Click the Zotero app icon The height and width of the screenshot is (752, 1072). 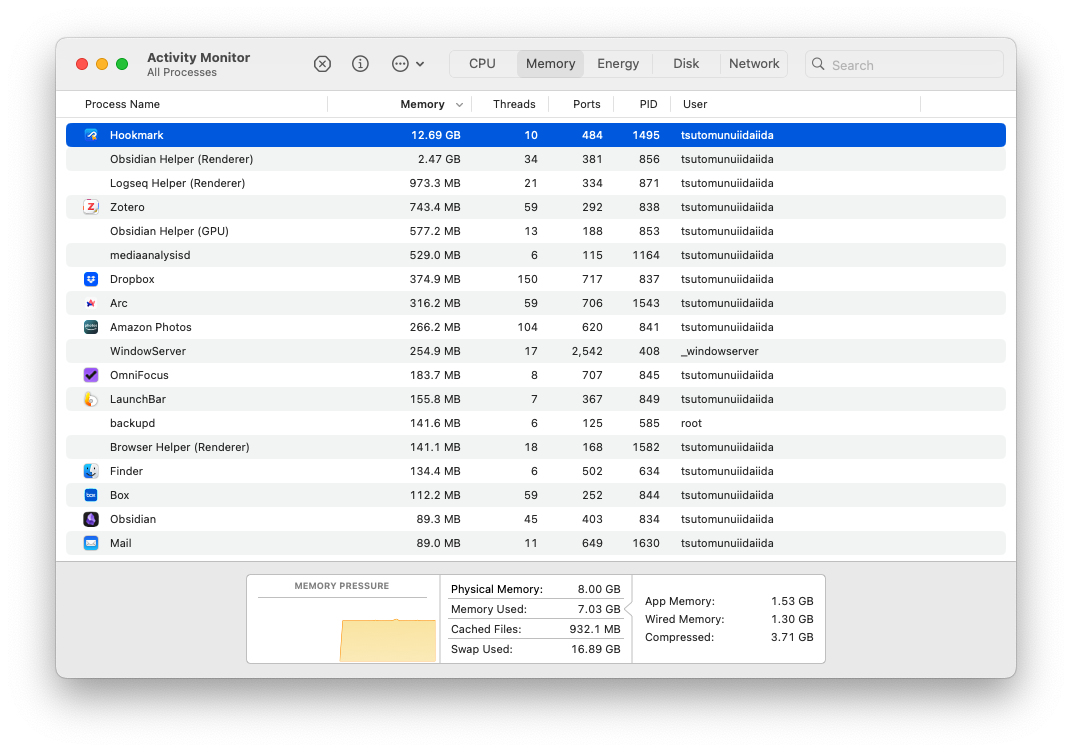91,207
